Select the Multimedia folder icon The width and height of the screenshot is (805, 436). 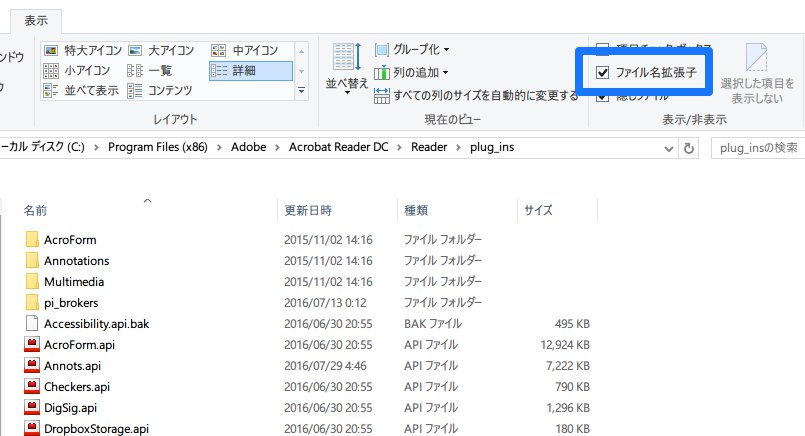(x=32, y=281)
